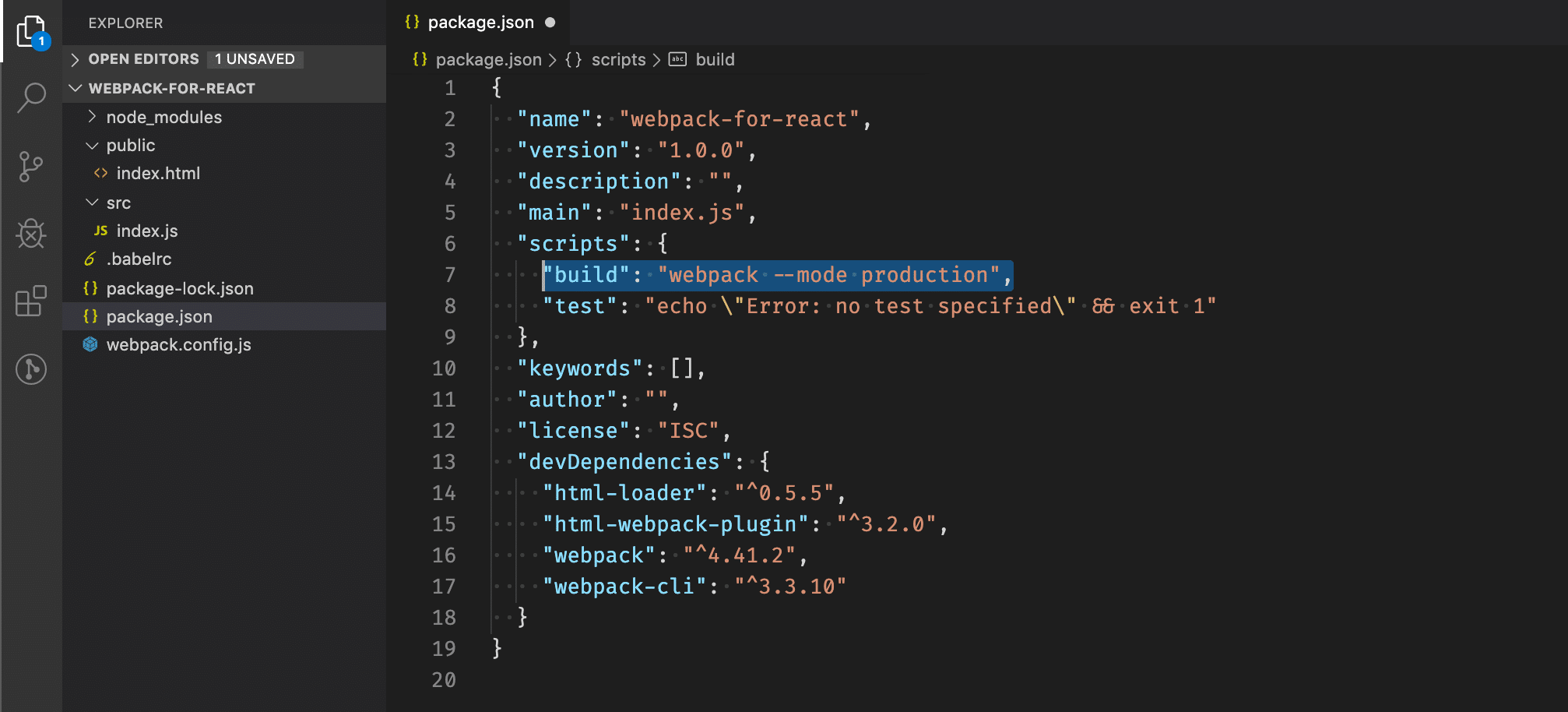Collapse the src folder
The height and width of the screenshot is (712, 1568).
(91, 202)
